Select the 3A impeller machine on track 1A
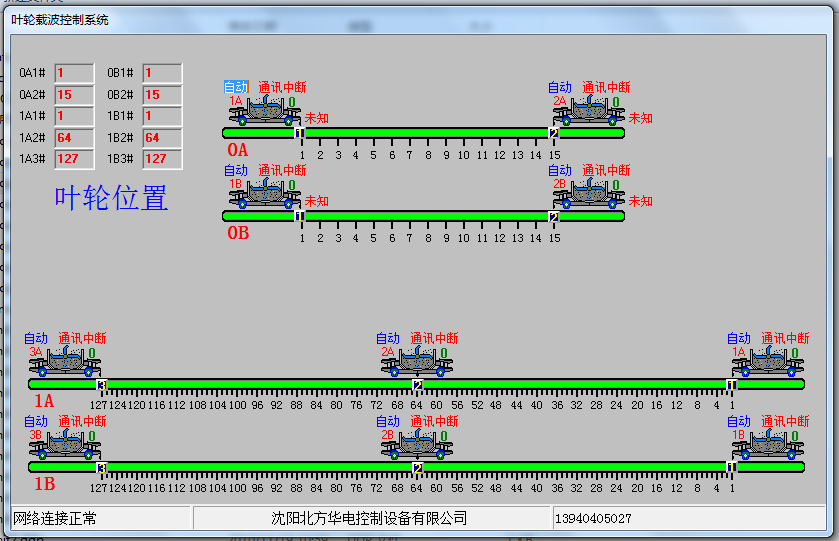The width and height of the screenshot is (839, 541). tap(64, 362)
